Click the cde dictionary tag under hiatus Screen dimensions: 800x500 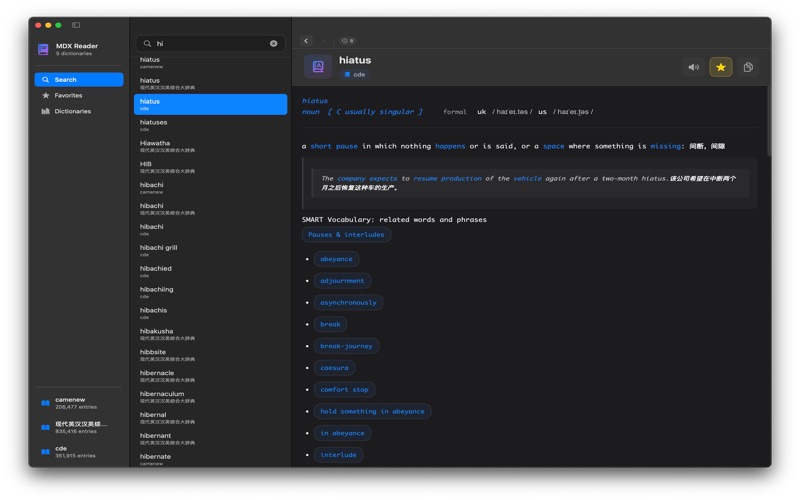pyautogui.click(x=355, y=74)
